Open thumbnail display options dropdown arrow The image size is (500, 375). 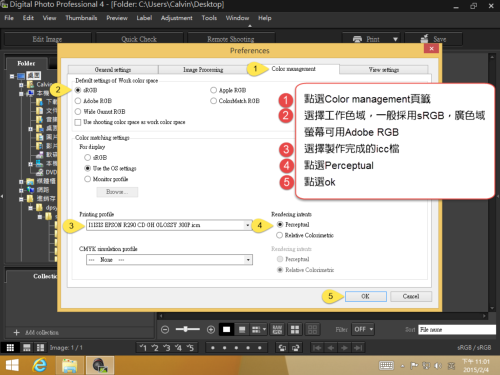coord(264,330)
